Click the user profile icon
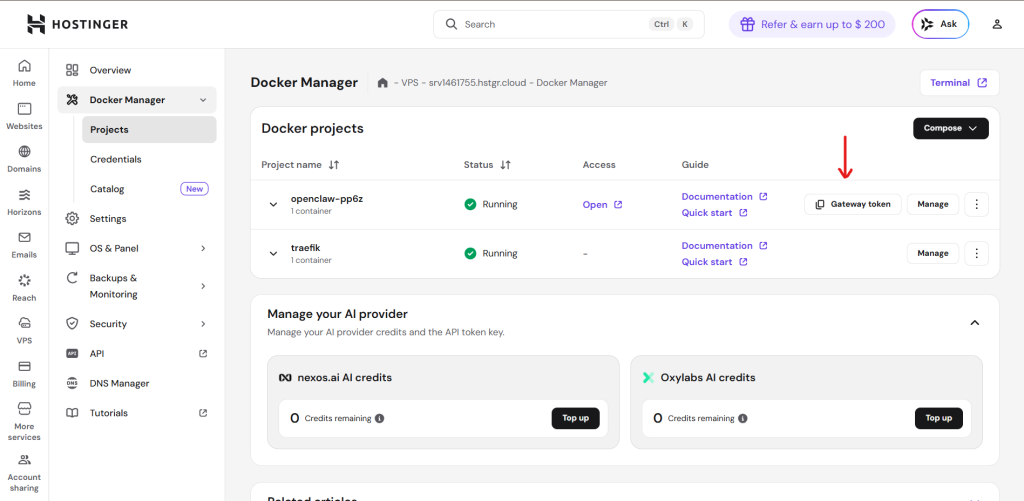Screen dimensions: 1024x501 pos(997,24)
